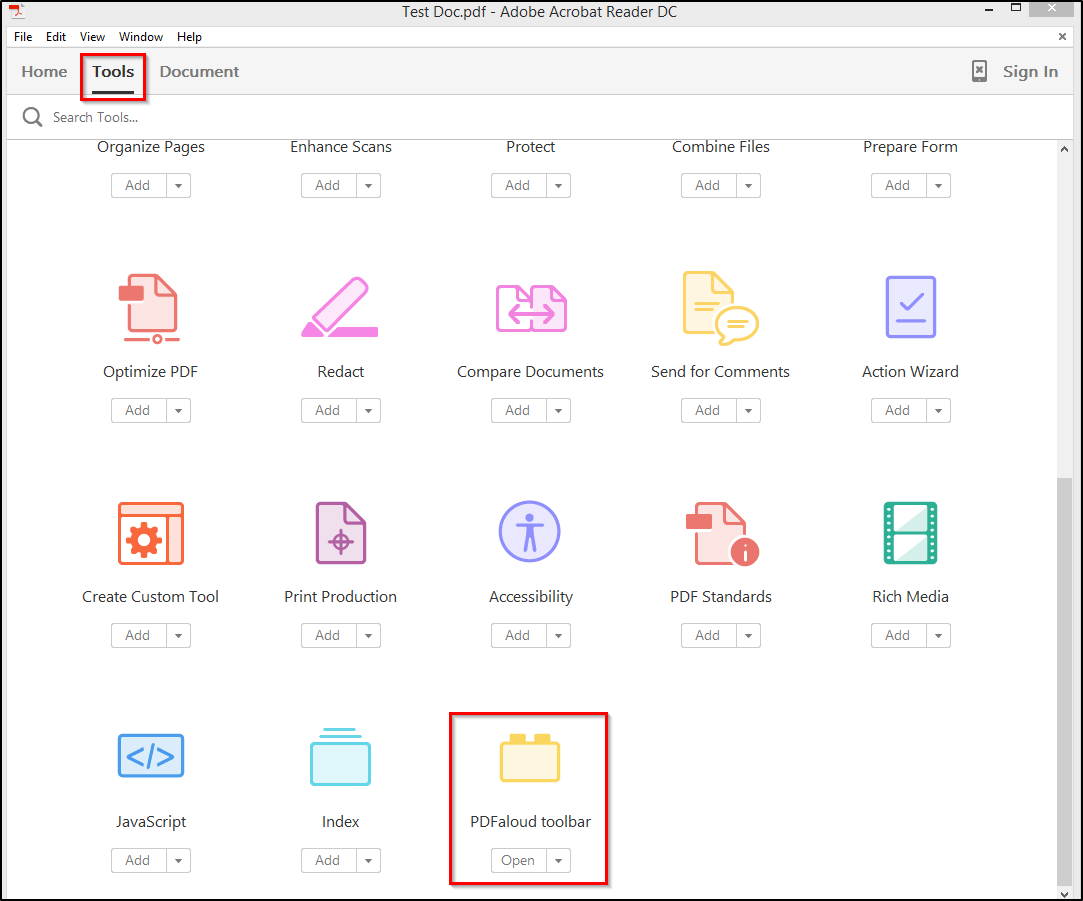Expand the Compare Documents Add dropdown arrow

[x=558, y=410]
